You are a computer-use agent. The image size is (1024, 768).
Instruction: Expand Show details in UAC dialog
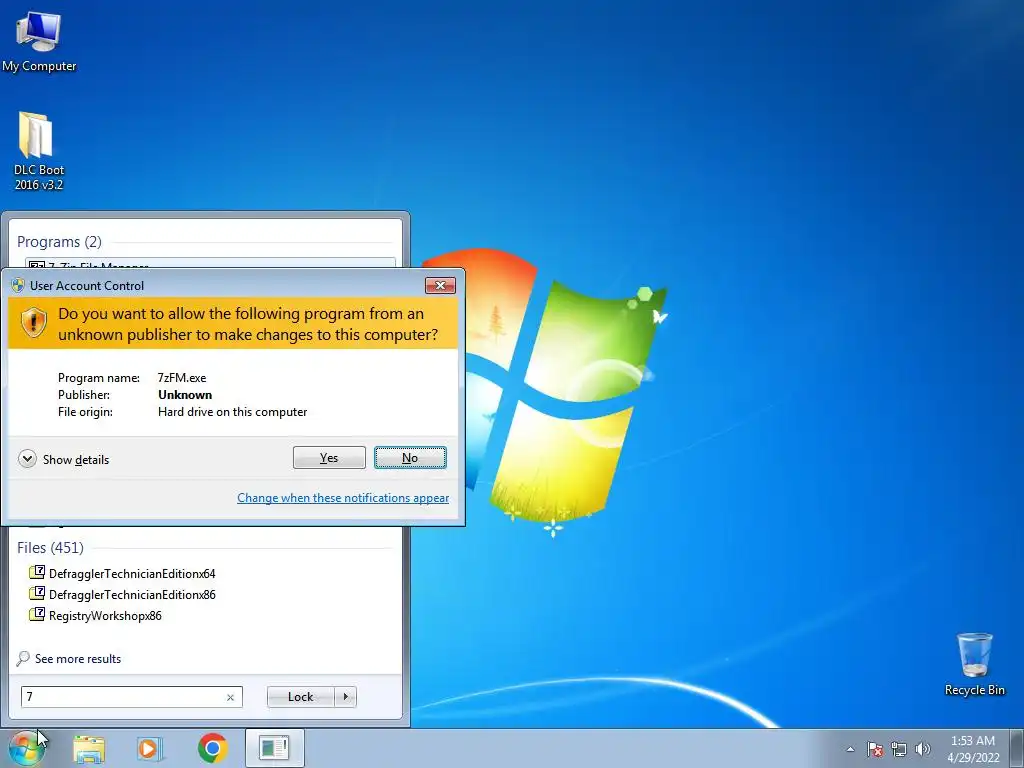pyautogui.click(x=63, y=459)
